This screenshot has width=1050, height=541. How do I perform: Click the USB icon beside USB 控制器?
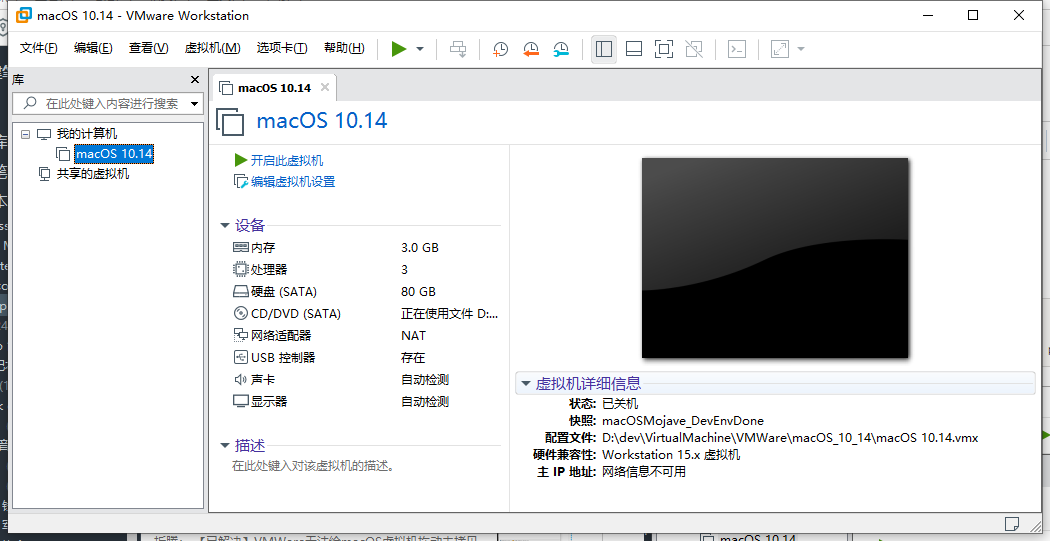tap(240, 358)
